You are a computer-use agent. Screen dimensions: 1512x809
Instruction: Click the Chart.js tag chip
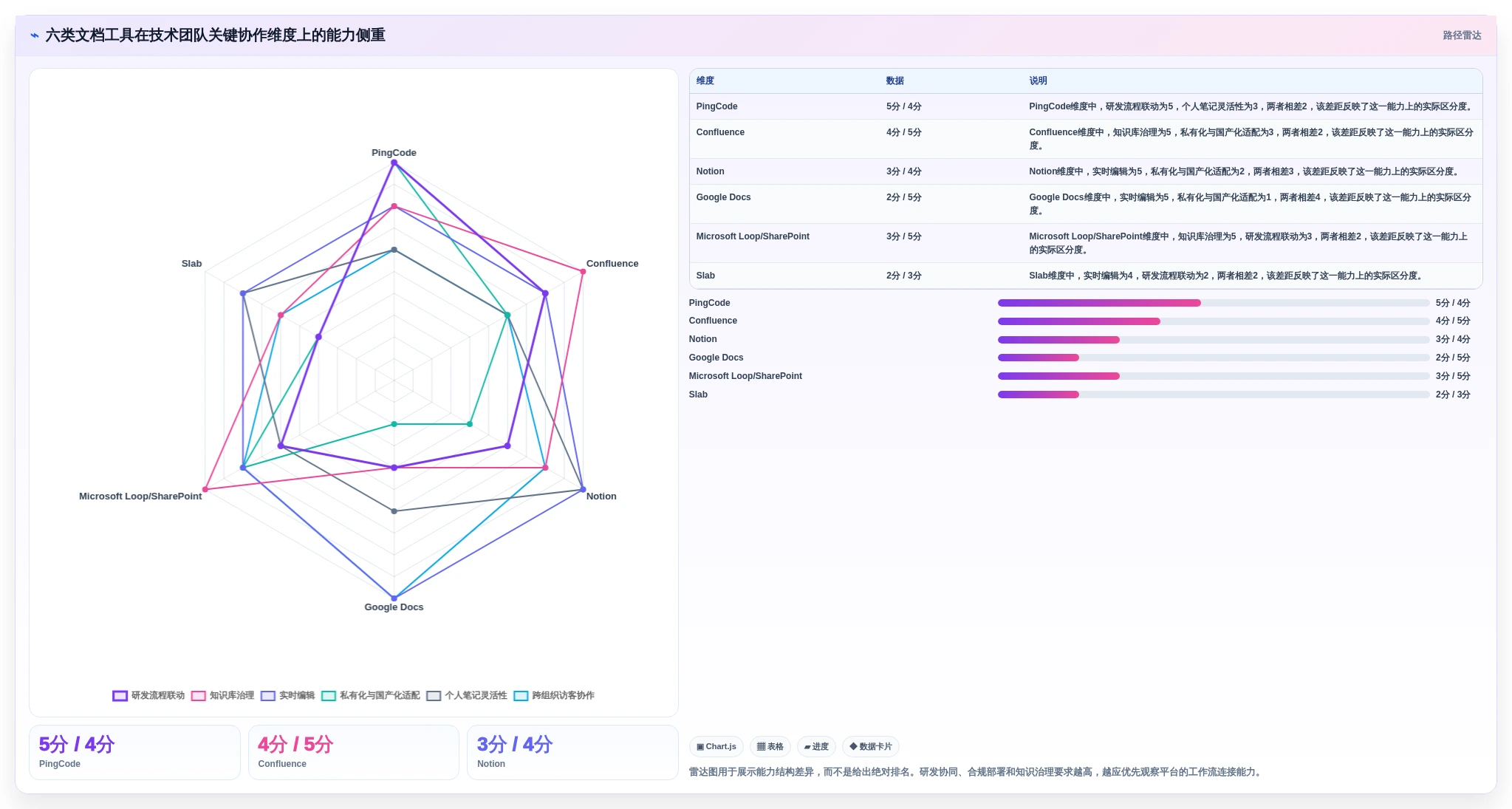tap(716, 746)
